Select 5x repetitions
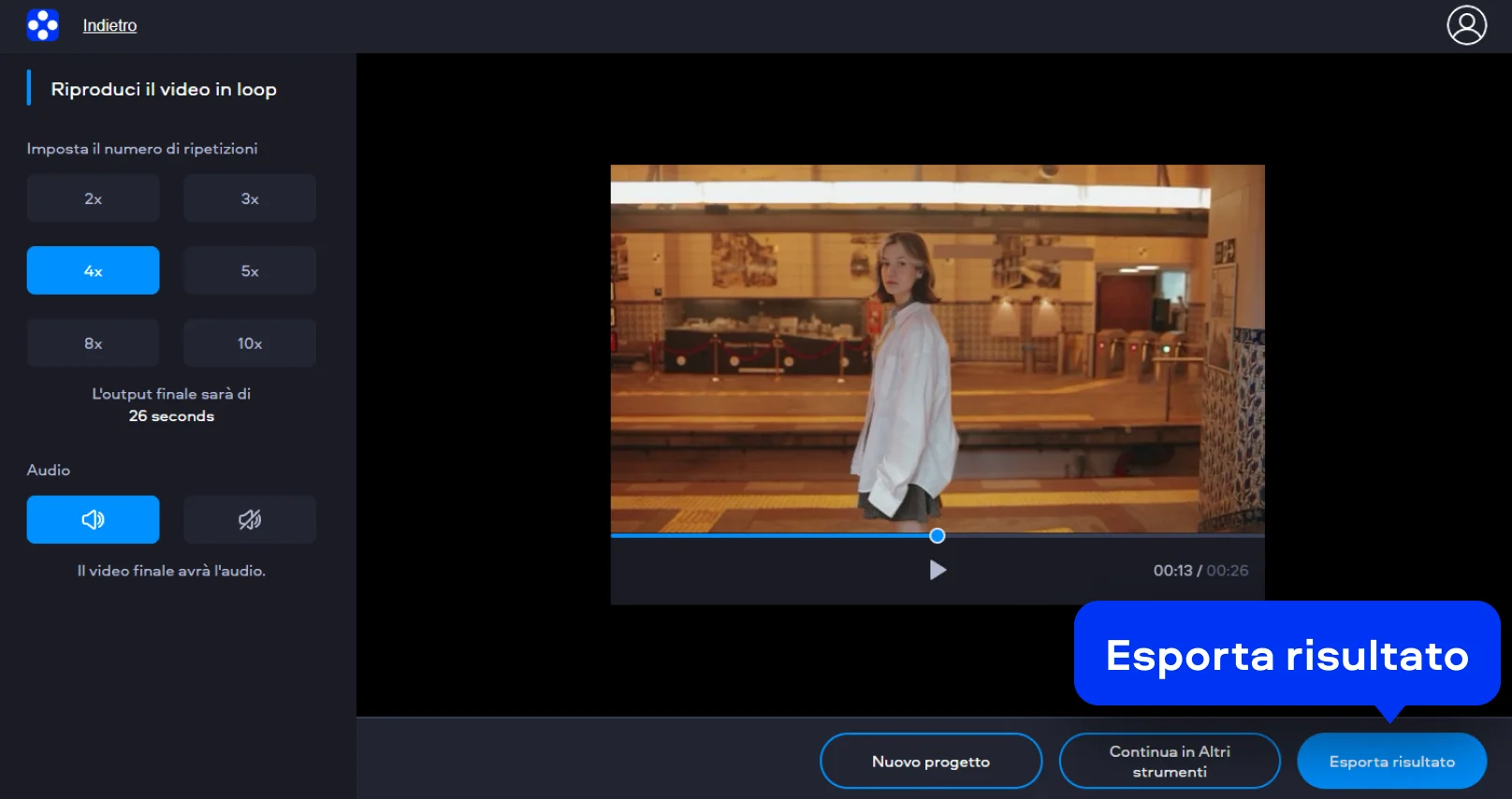Viewport: 1512px width, 799px height. (x=250, y=270)
